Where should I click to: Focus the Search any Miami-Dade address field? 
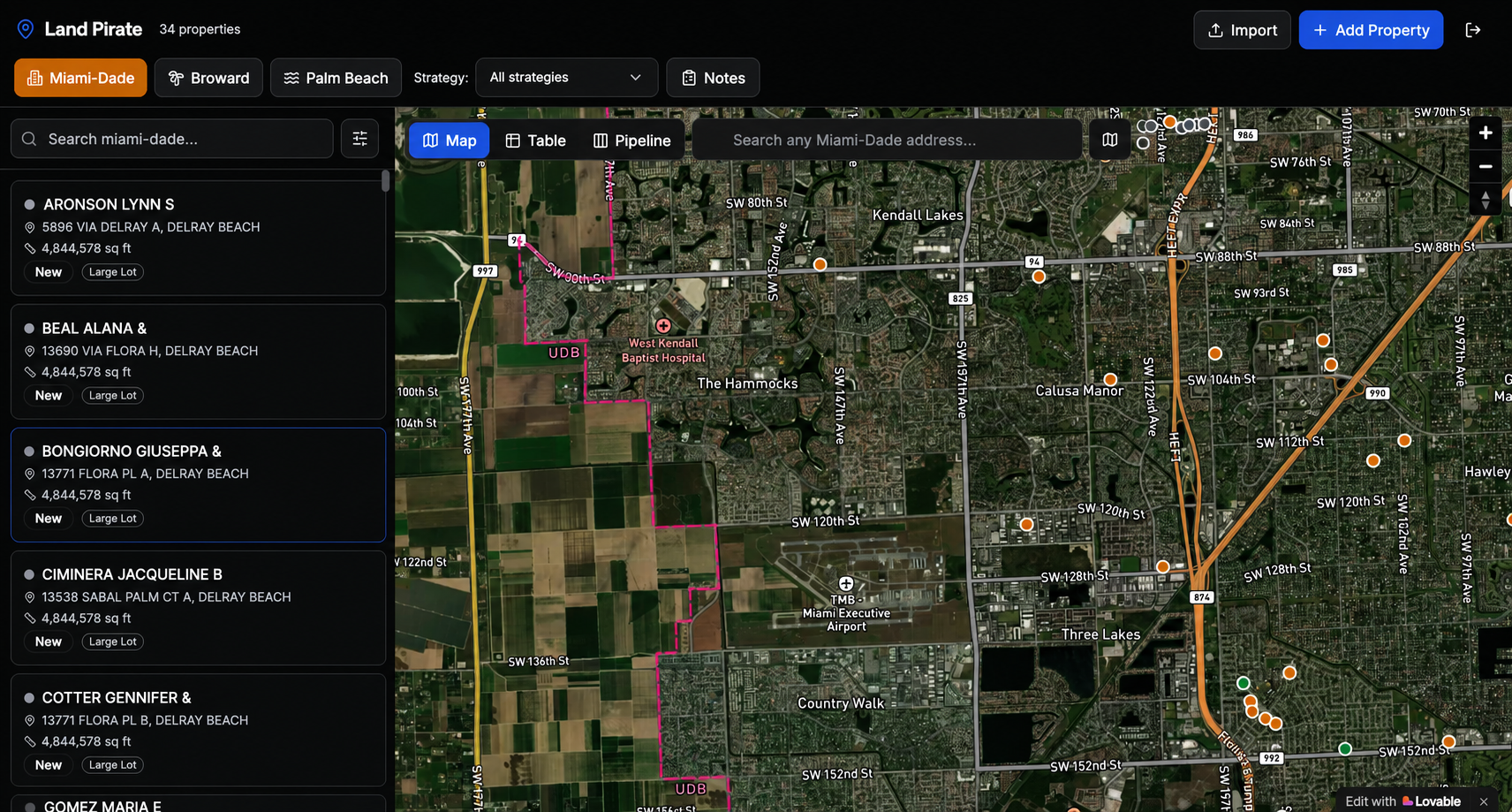coord(887,140)
